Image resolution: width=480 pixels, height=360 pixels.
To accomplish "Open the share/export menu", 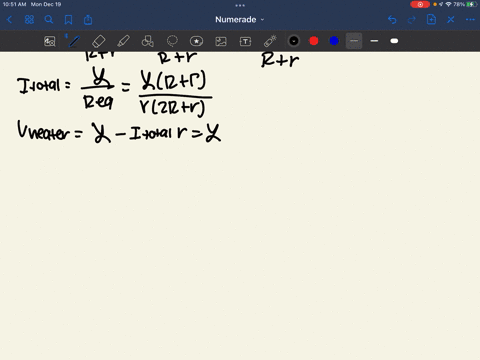I will 88,20.
